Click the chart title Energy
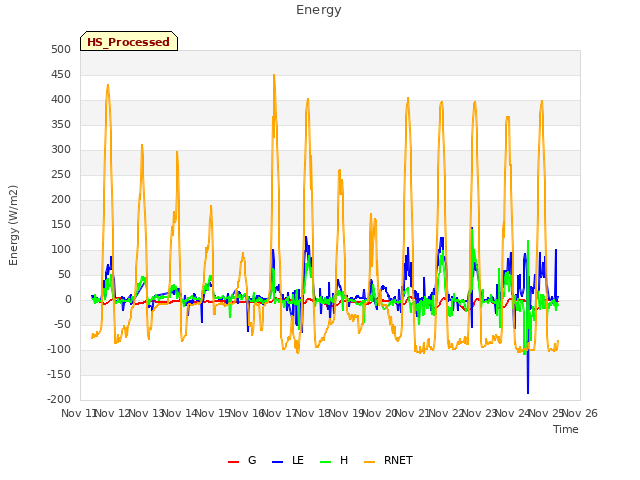This screenshot has width=640, height=480. [x=319, y=10]
